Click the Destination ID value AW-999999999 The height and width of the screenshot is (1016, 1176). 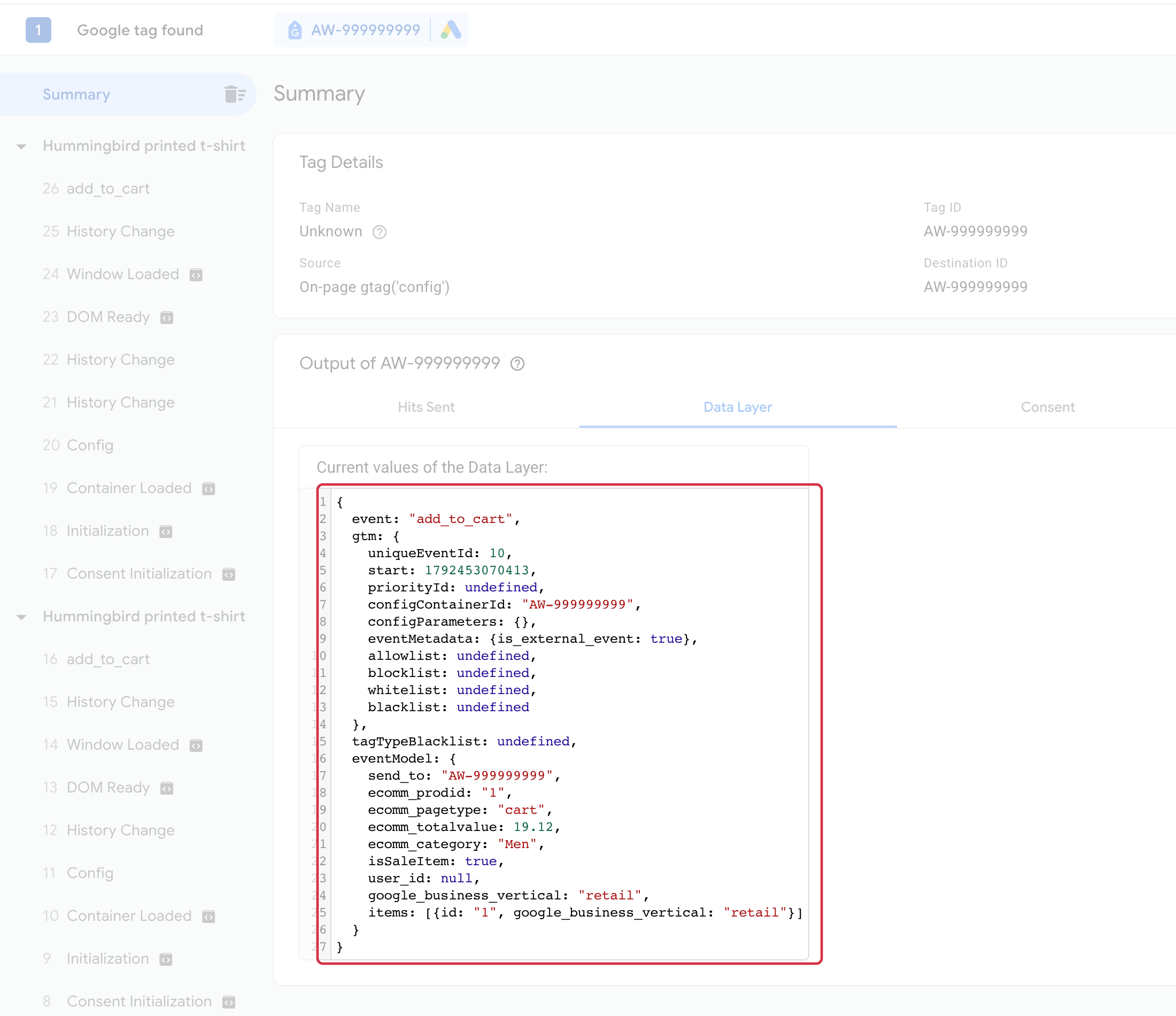coord(975,287)
